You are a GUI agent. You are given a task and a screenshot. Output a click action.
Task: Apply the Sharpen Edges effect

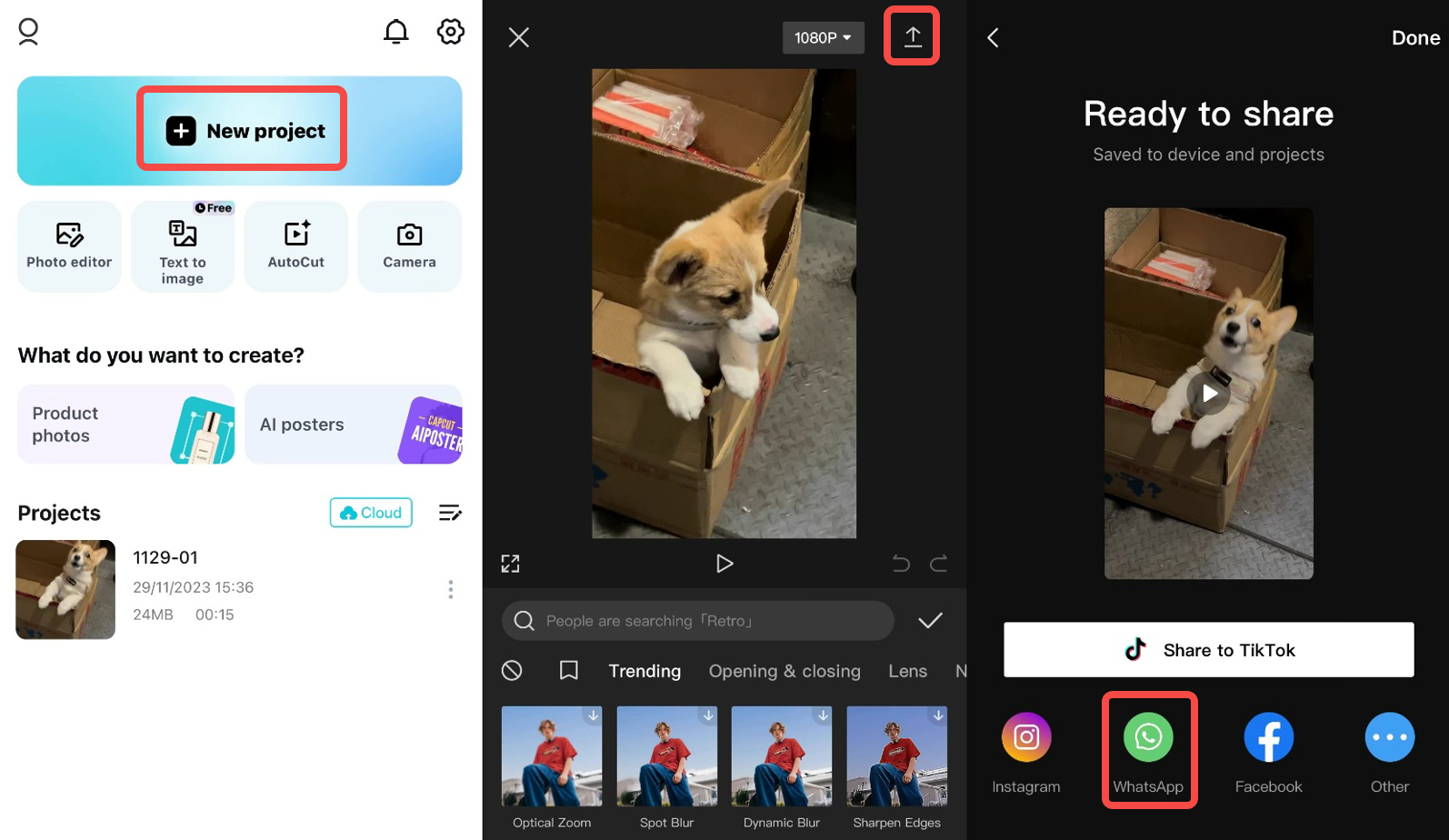coord(896,768)
